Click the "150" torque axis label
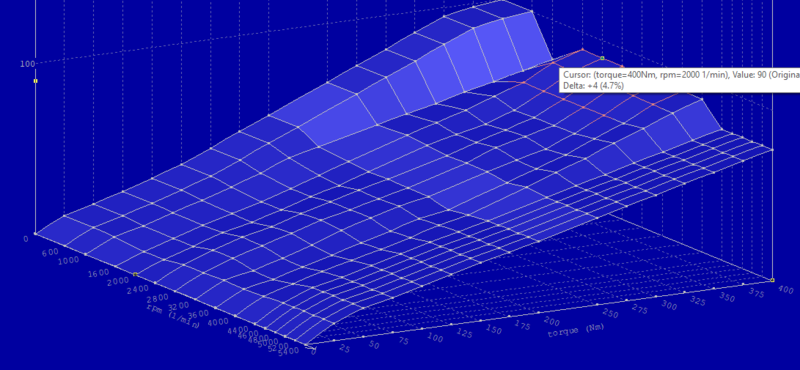The height and width of the screenshot is (370, 800). point(493,330)
